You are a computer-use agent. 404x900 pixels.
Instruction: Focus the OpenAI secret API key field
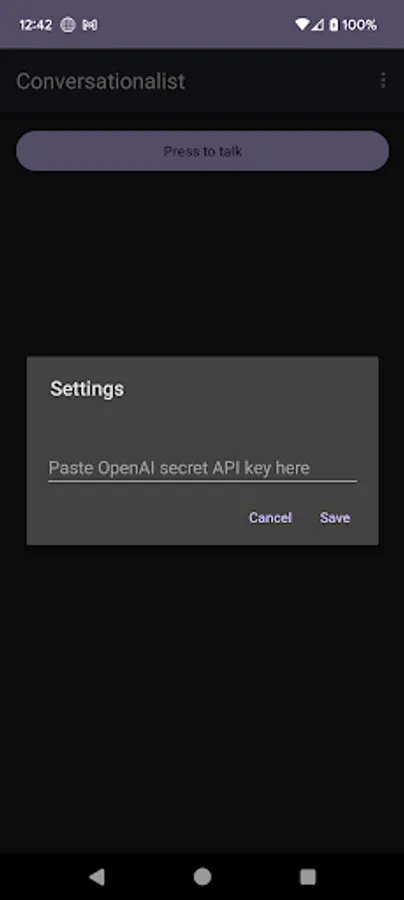coord(202,468)
